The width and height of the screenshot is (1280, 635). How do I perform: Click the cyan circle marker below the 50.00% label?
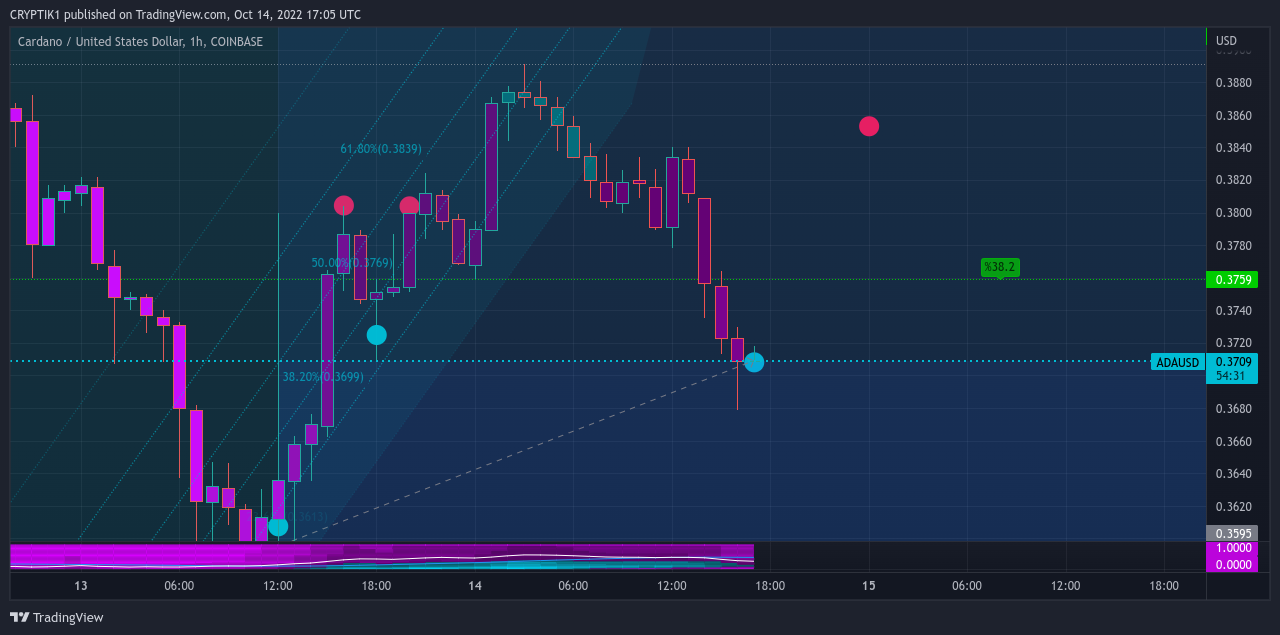click(376, 335)
